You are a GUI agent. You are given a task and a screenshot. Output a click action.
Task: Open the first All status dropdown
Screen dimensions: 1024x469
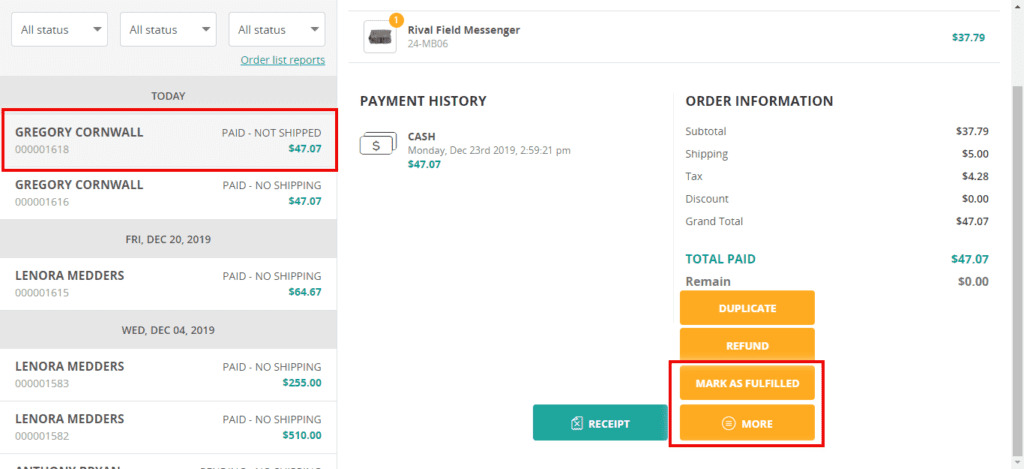59,29
